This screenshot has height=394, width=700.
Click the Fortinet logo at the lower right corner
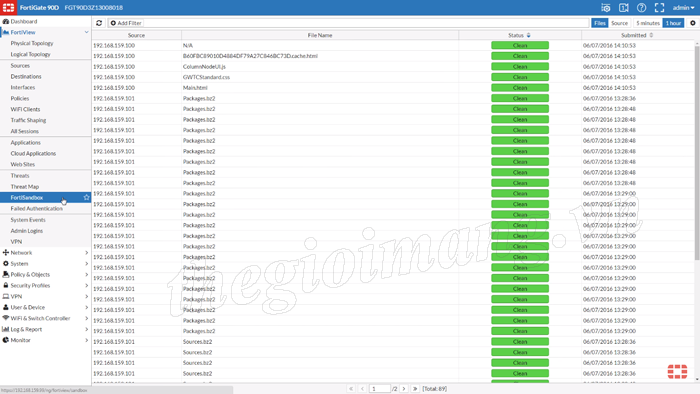pyautogui.click(x=677, y=371)
